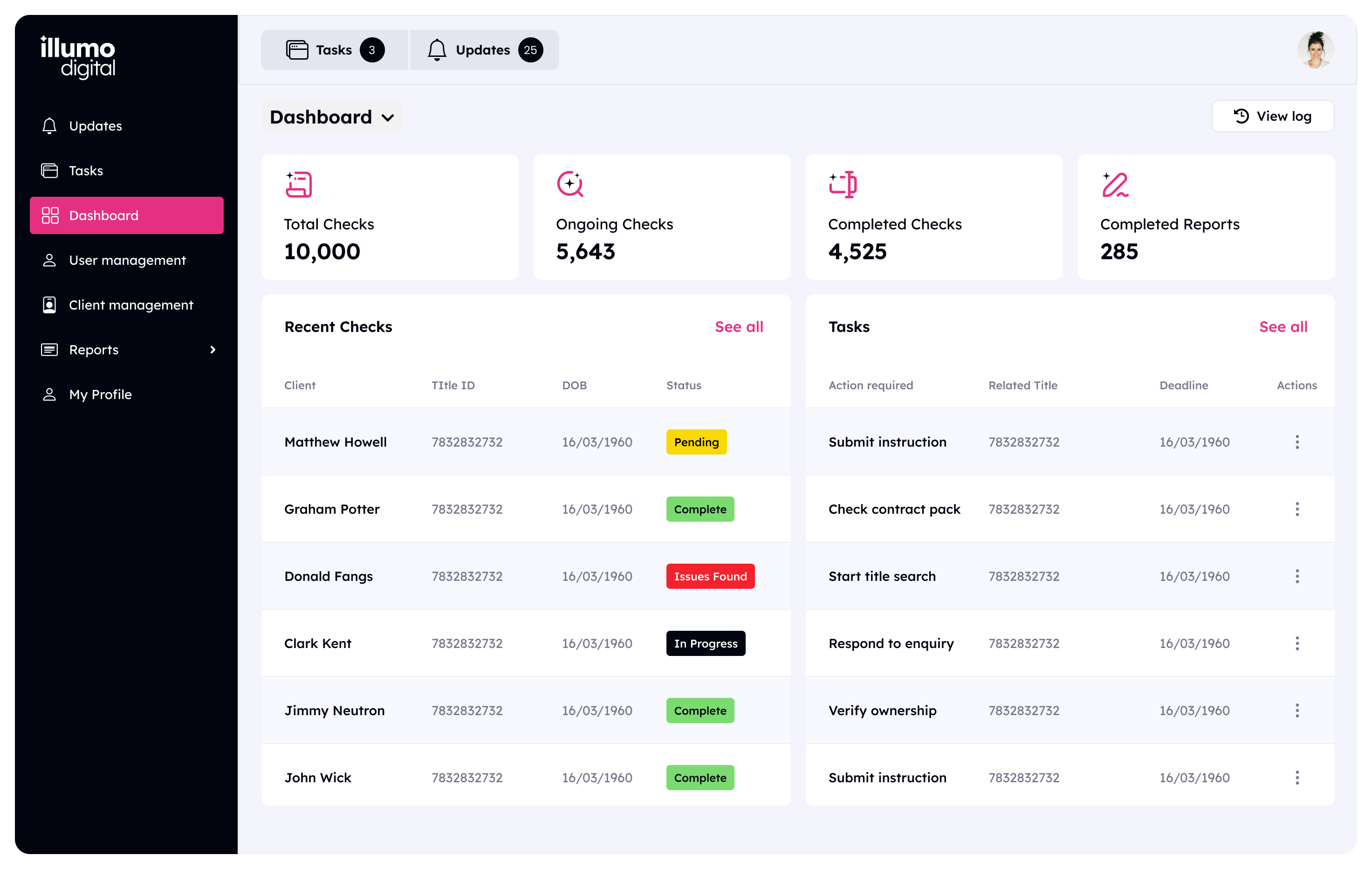Open three-dot menu for Start title search
Image resolution: width=1372 pixels, height=869 pixels.
[x=1297, y=576]
